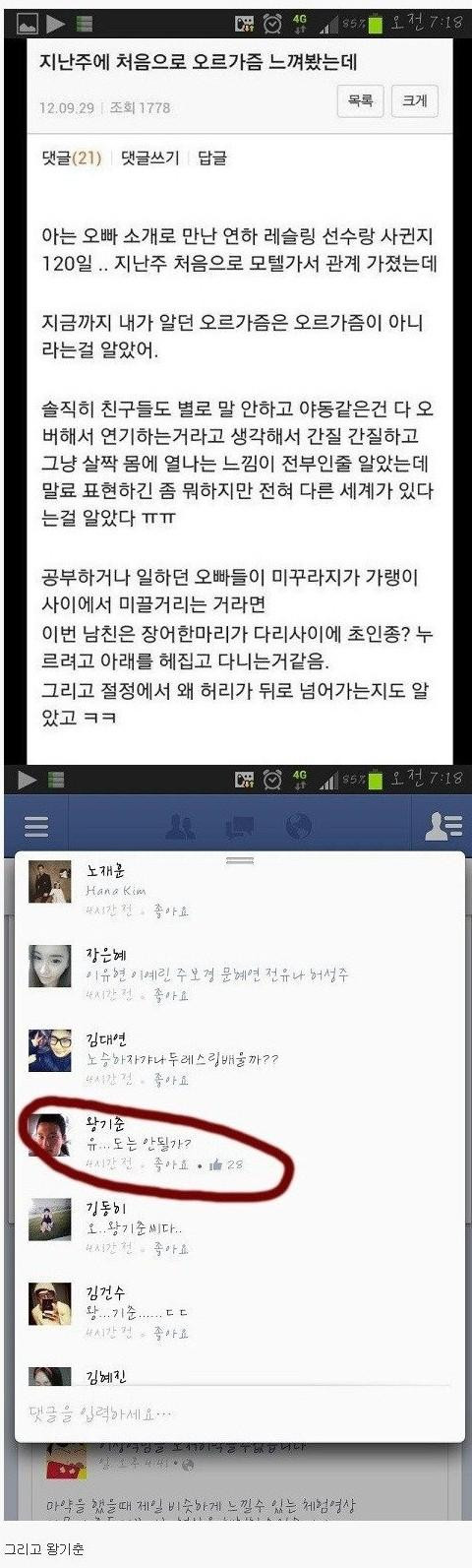This screenshot has width=472, height=1568.
Task: Click the 크게 button
Action: pos(414,100)
